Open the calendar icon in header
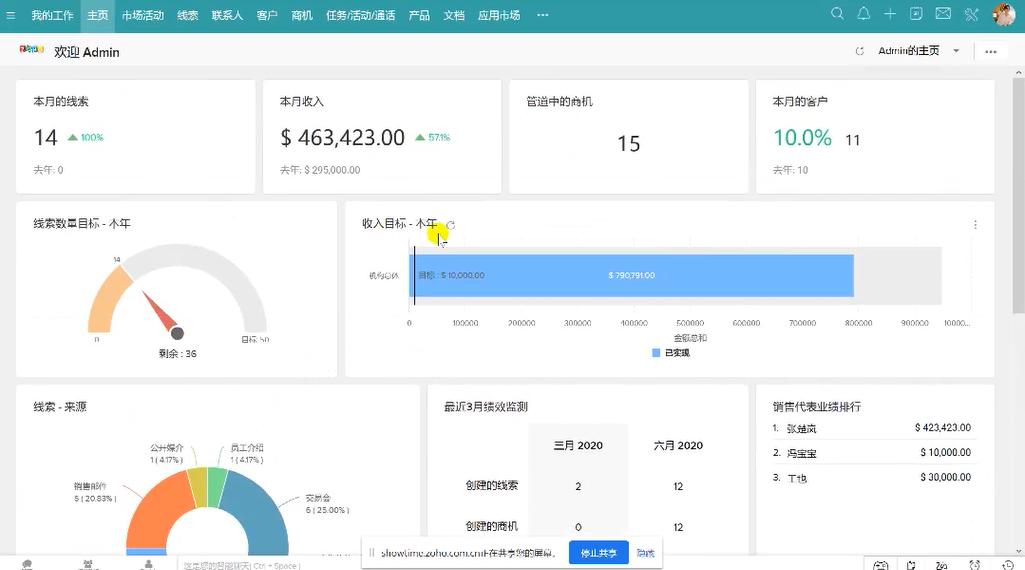 click(x=916, y=14)
